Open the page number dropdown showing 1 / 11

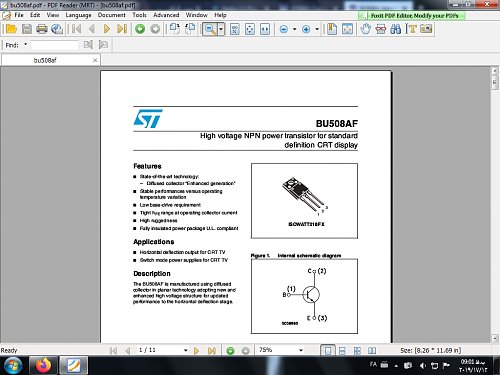186,350
